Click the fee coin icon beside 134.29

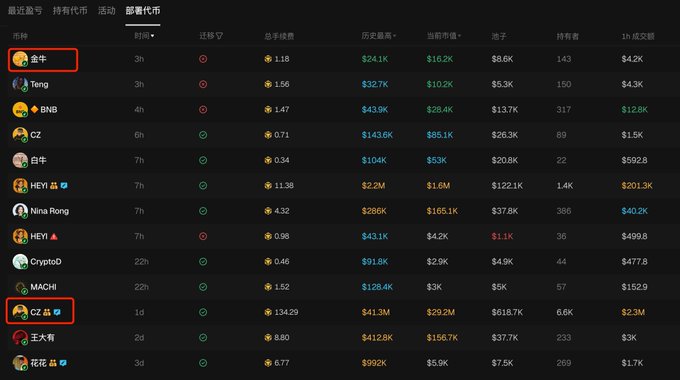[x=268, y=312]
